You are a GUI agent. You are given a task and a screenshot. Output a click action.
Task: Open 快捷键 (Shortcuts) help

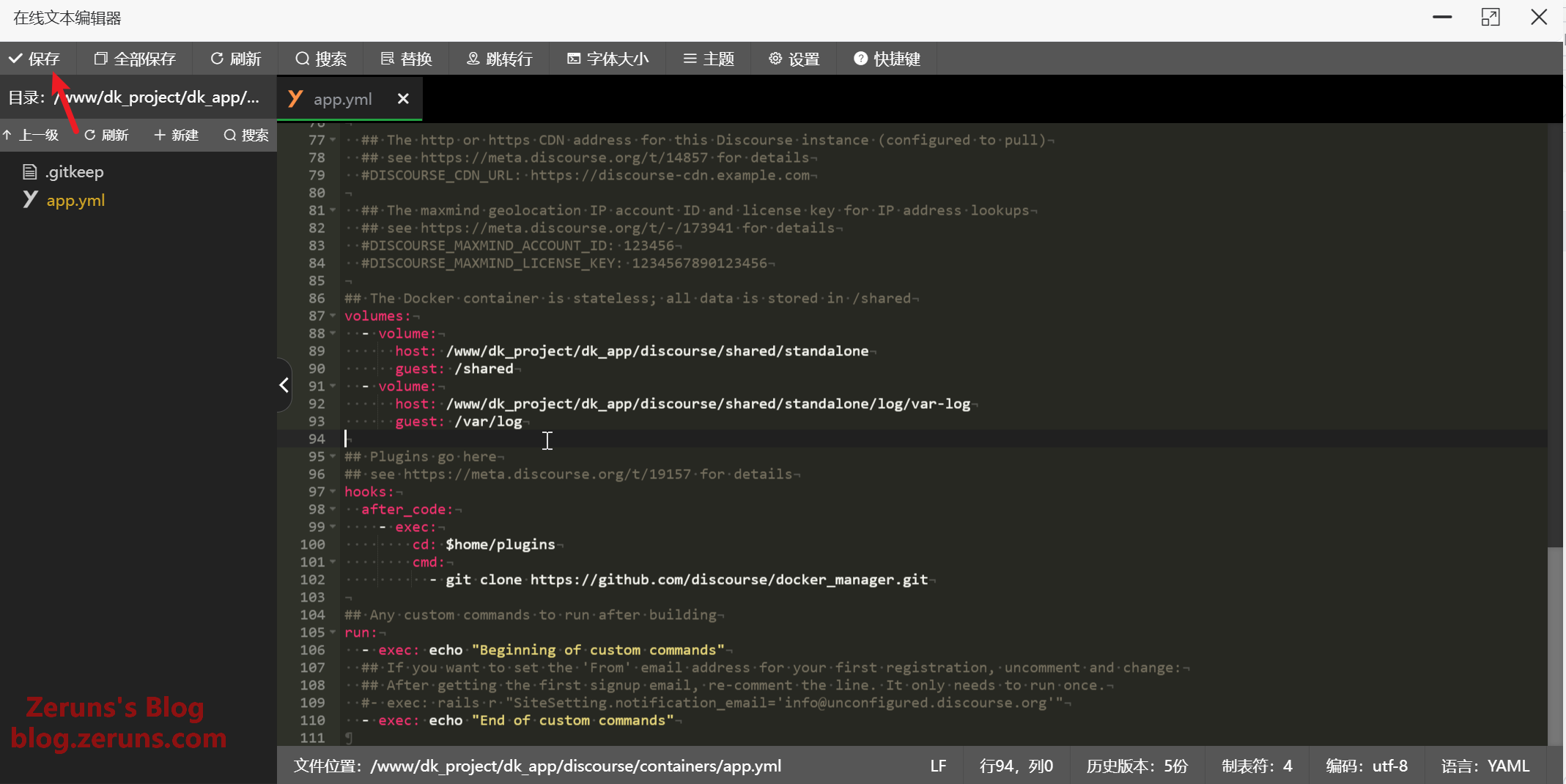pyautogui.click(x=887, y=59)
